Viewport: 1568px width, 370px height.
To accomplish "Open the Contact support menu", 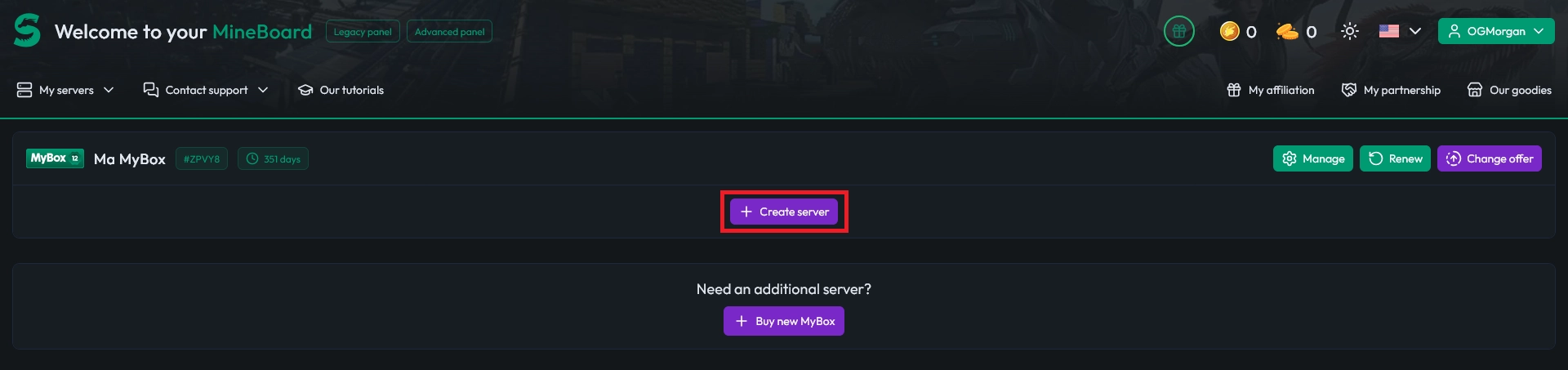I will (206, 90).
